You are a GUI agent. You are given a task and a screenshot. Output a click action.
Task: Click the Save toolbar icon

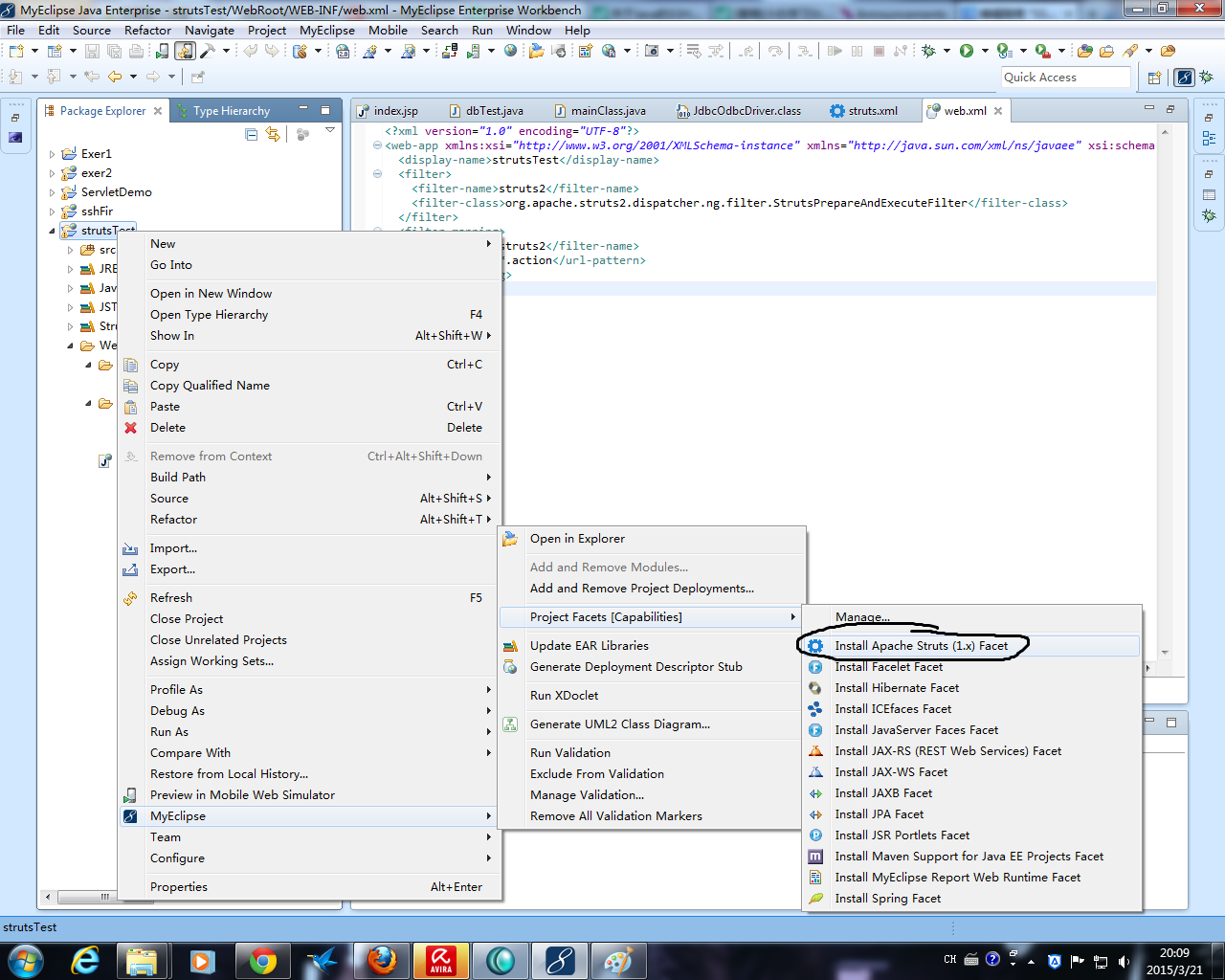point(93,51)
